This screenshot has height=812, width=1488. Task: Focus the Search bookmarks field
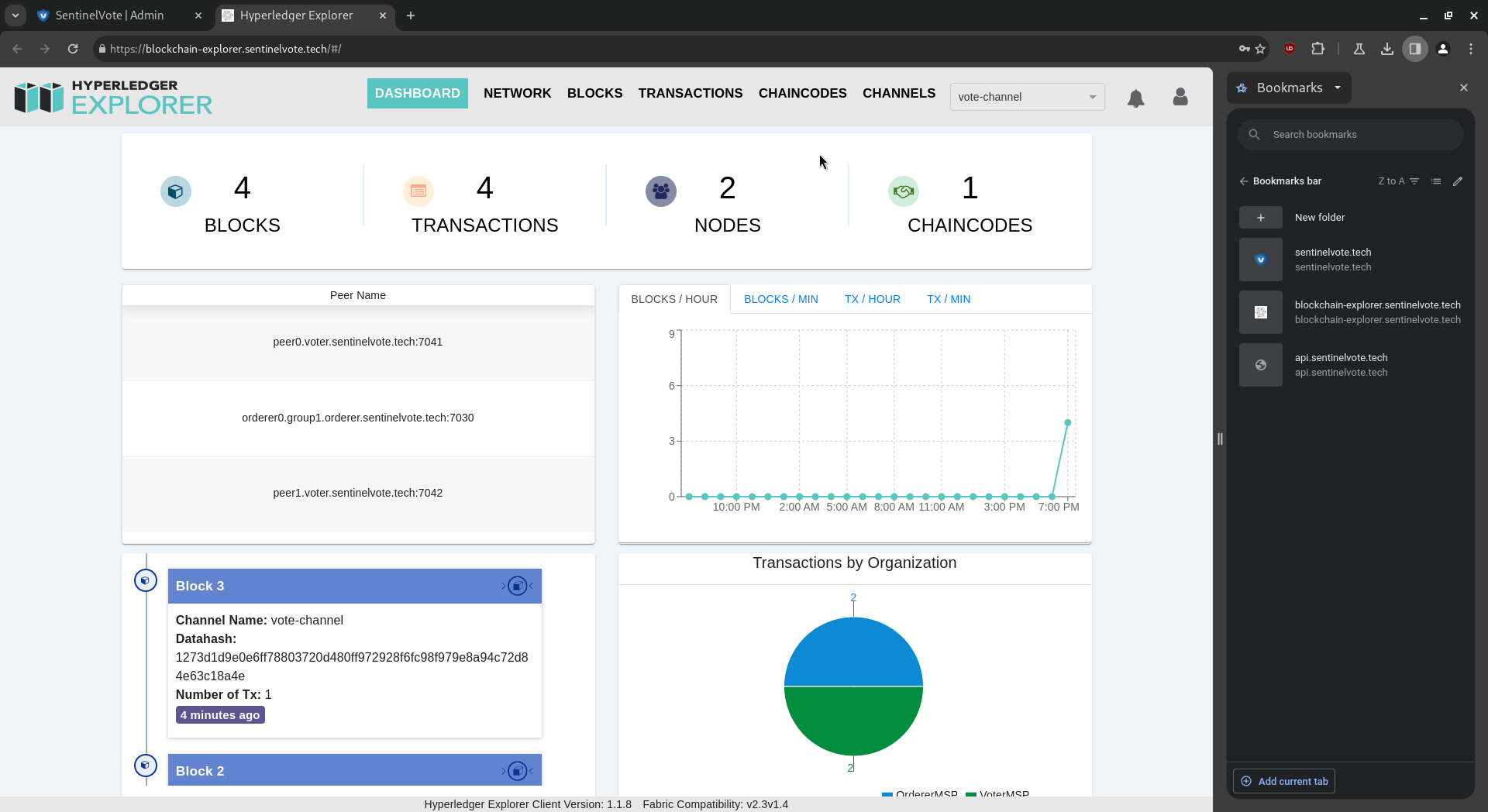[x=1350, y=135]
